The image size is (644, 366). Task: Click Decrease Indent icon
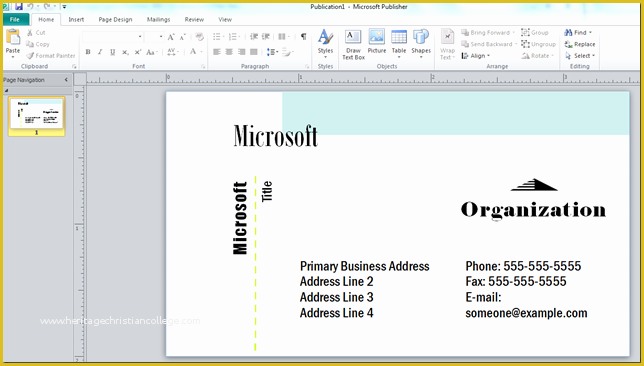[254, 37]
